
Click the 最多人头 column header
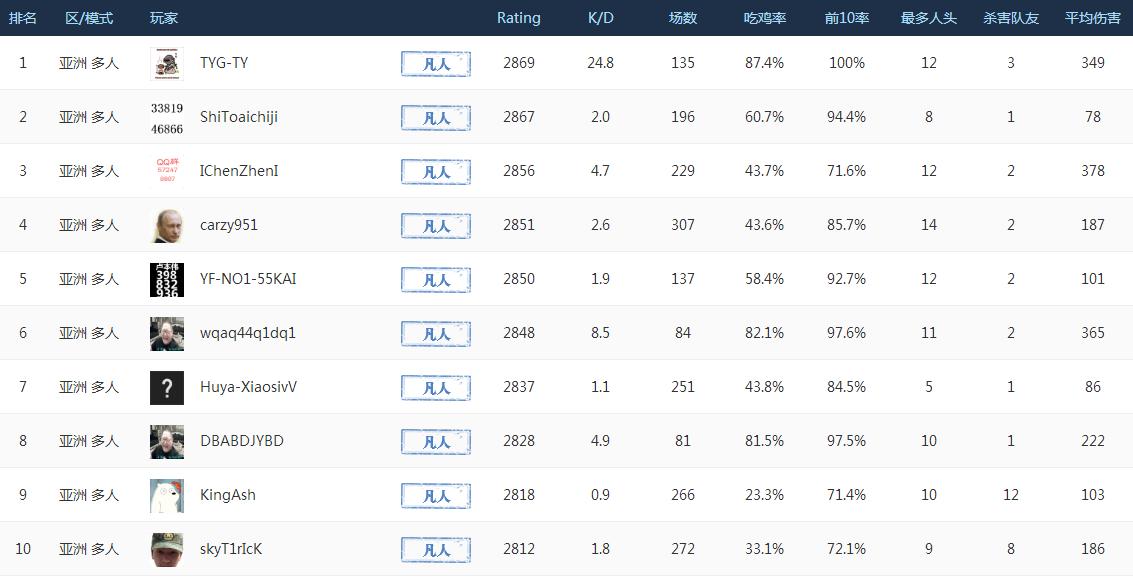coord(929,18)
